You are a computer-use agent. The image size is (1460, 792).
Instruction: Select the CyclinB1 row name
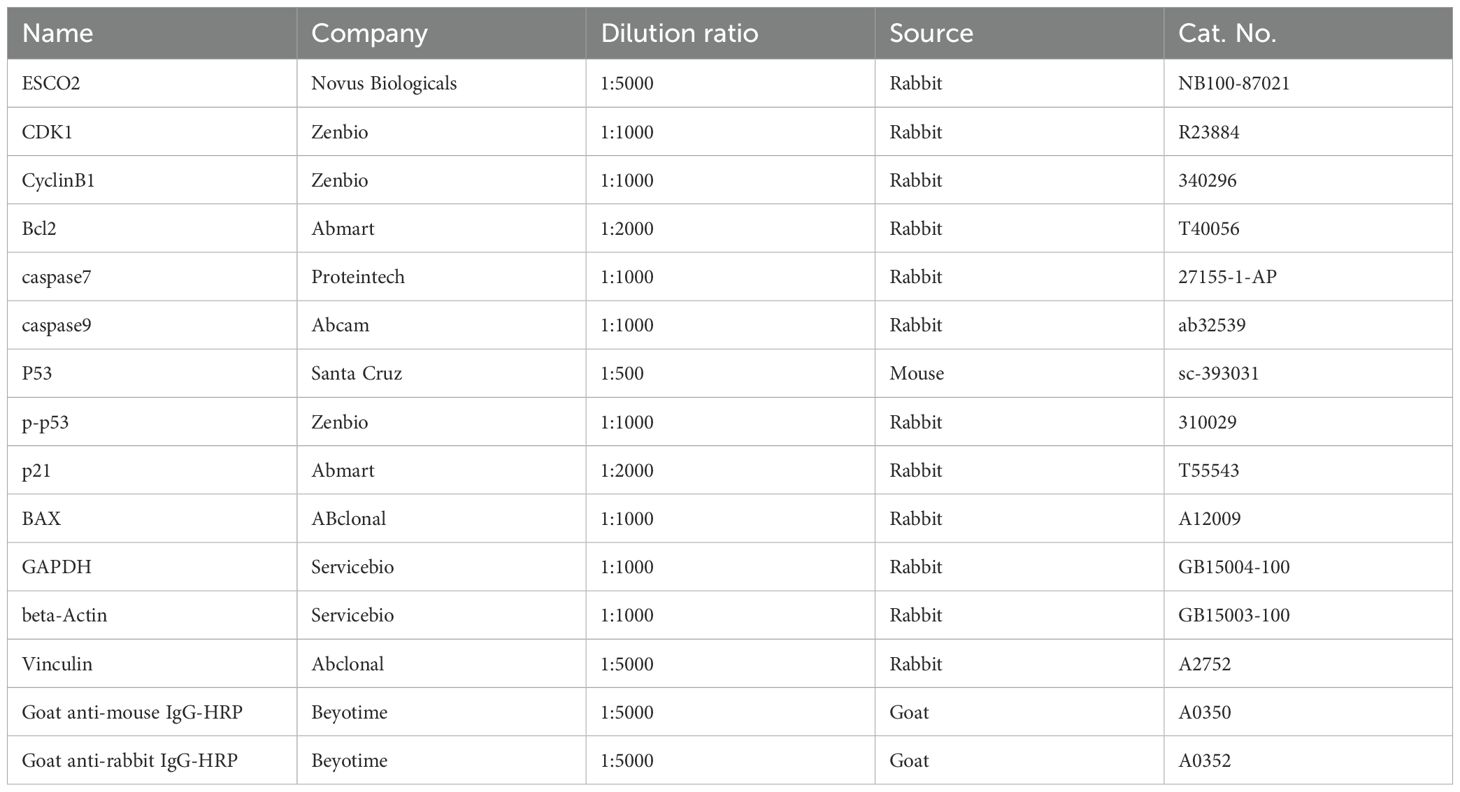59,181
